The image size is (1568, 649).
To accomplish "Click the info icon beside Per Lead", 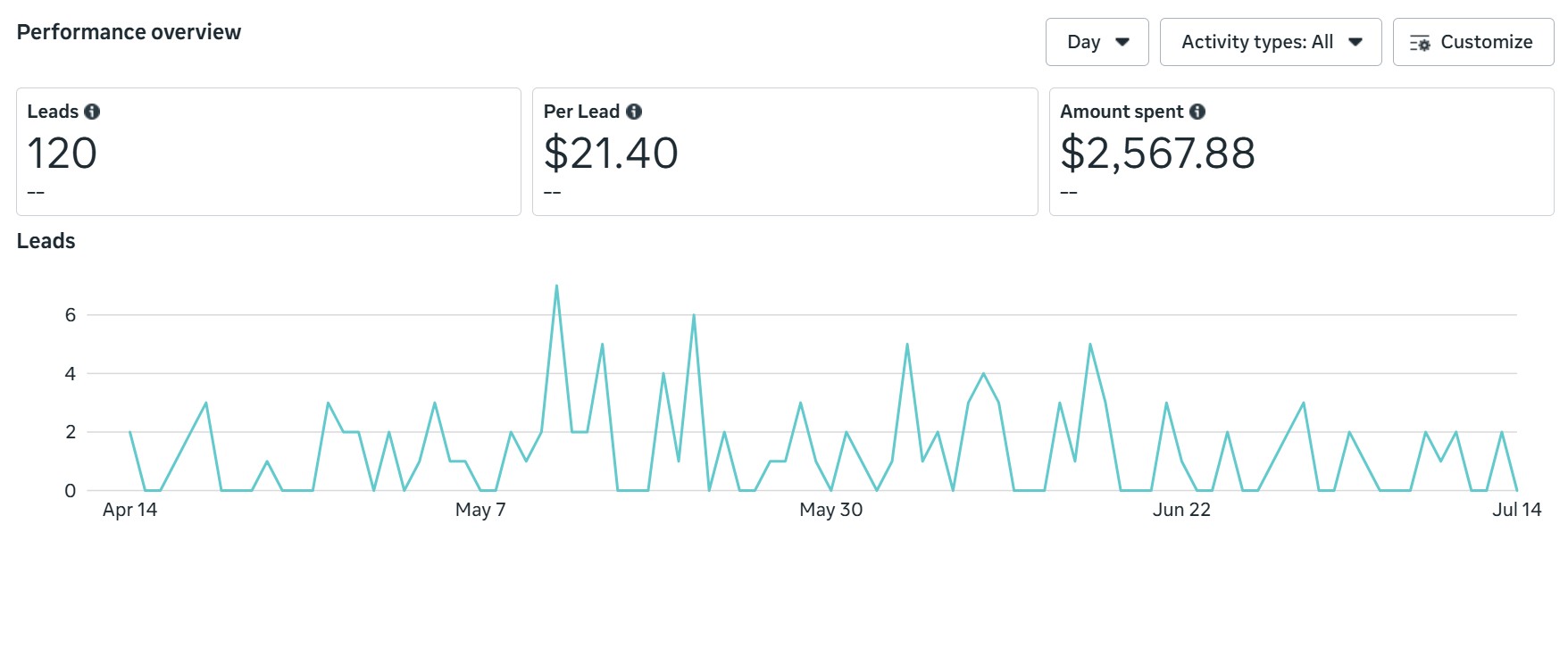I will coord(634,112).
